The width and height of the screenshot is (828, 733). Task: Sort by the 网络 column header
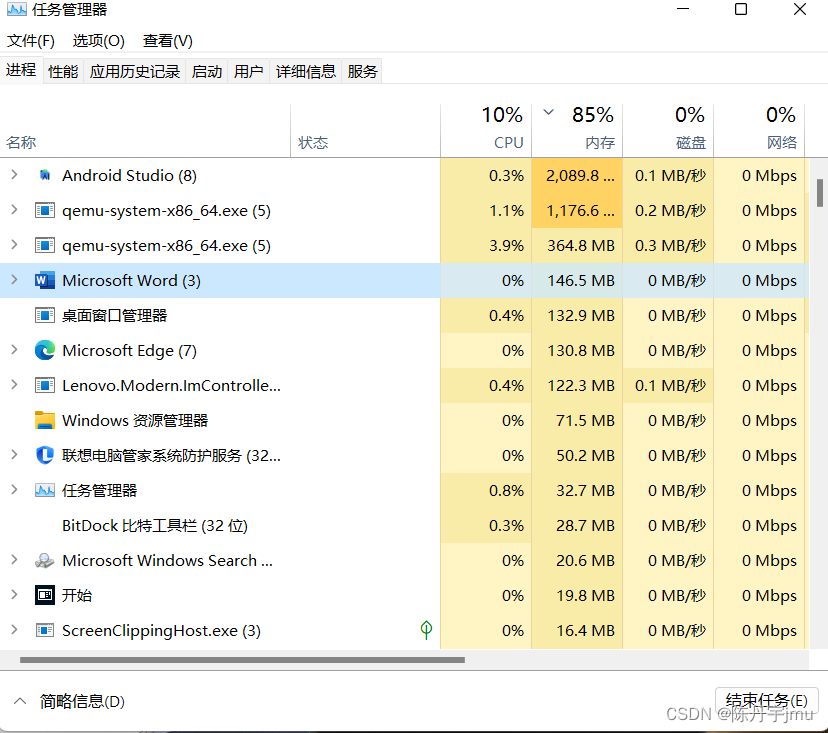[x=759, y=131]
